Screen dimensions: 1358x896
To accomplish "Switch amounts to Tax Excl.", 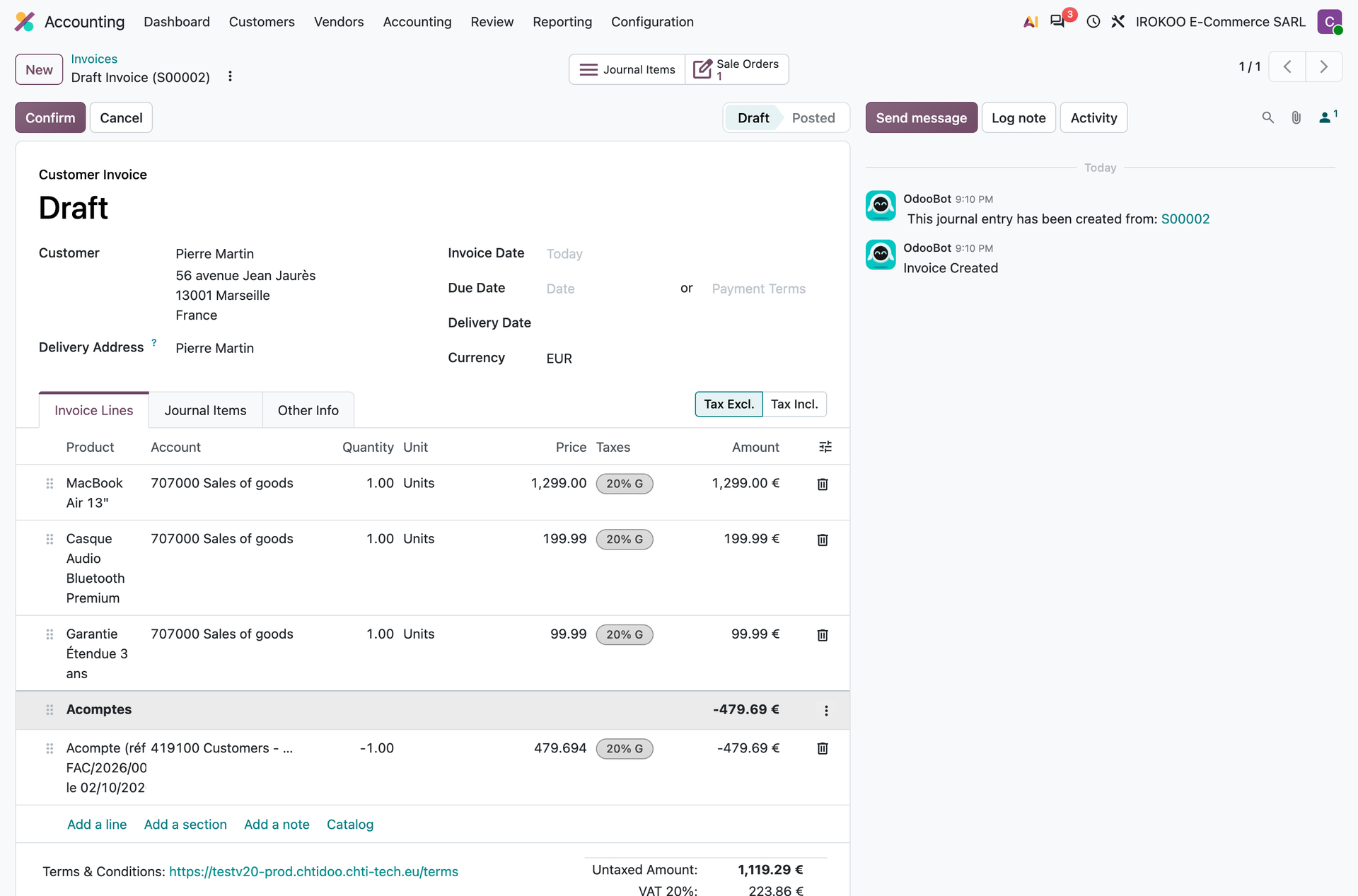I will click(x=729, y=404).
